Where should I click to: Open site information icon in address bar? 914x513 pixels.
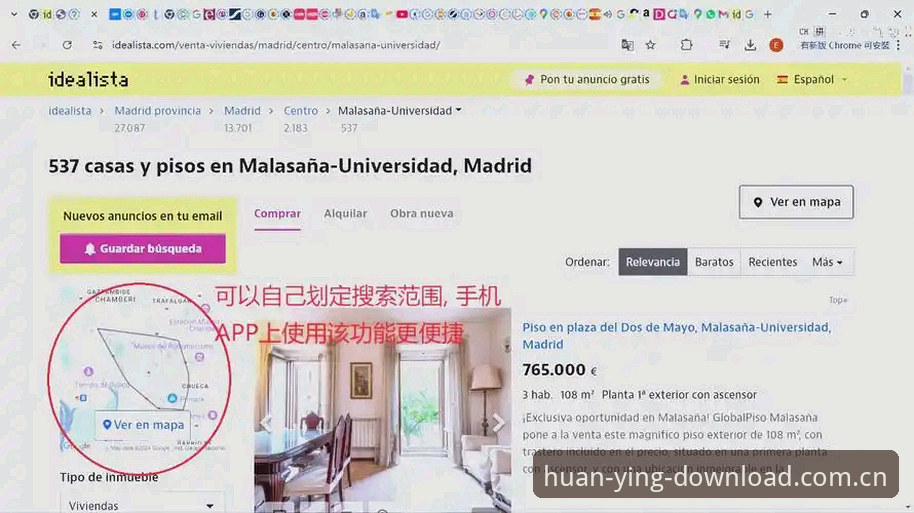click(x=97, y=45)
